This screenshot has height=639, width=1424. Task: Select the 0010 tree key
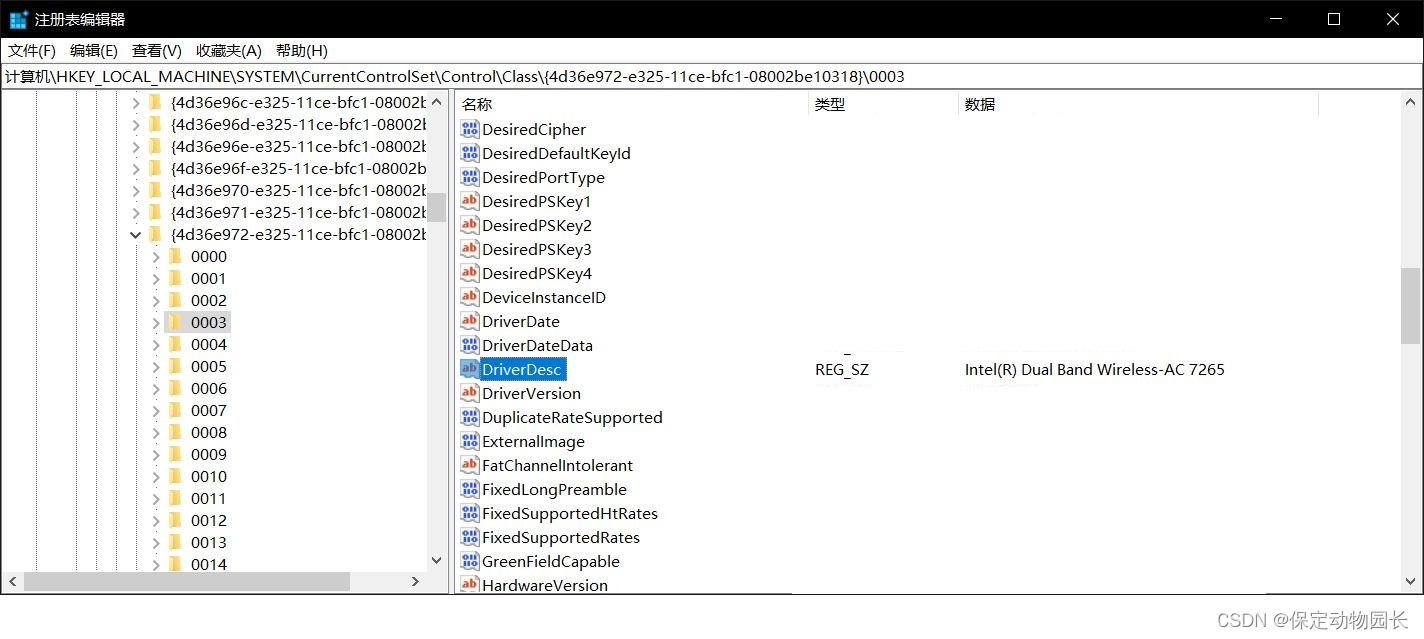(209, 476)
